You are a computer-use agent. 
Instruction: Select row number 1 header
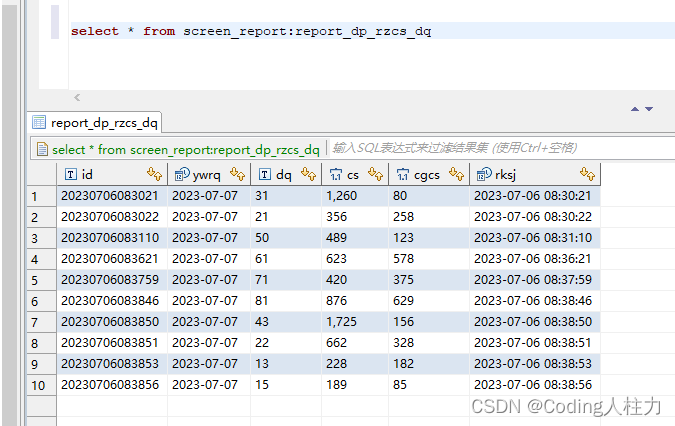coord(42,196)
